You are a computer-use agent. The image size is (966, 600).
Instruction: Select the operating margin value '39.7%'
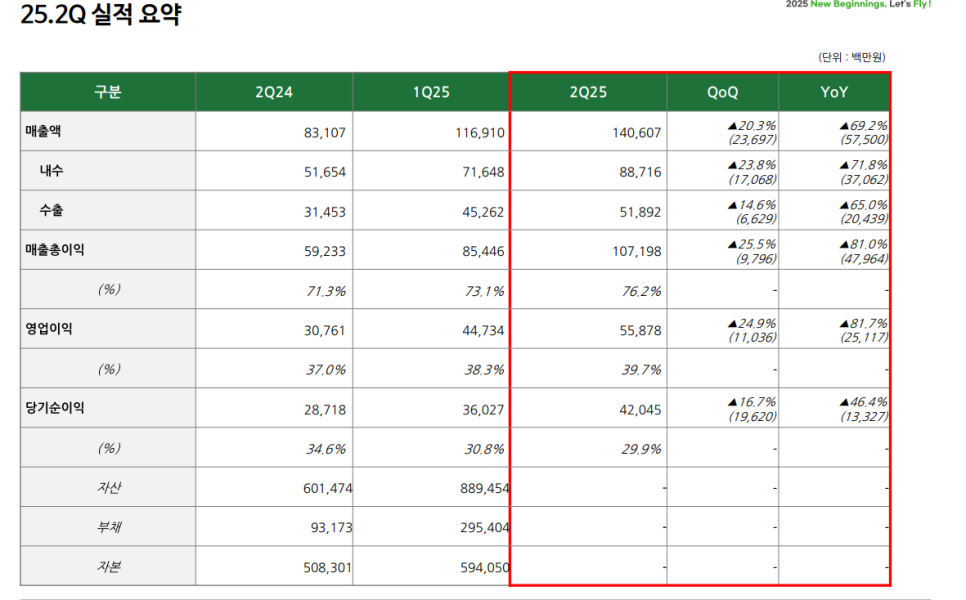641,370
